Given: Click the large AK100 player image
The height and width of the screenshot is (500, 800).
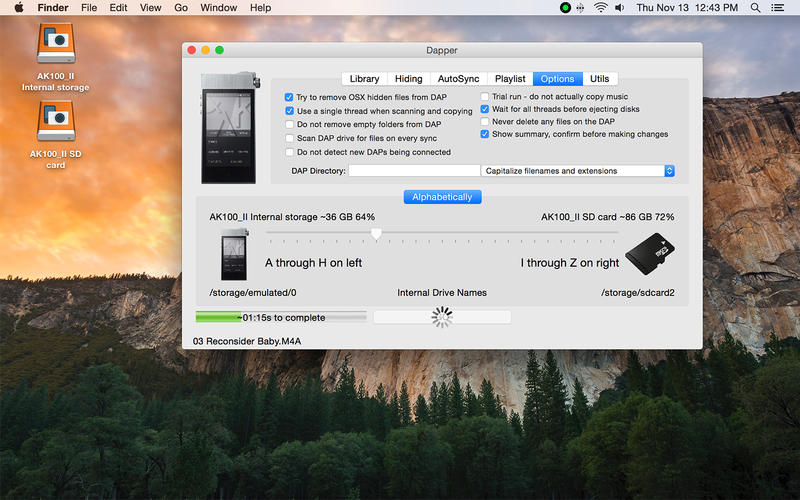Looking at the screenshot, I should (x=230, y=128).
